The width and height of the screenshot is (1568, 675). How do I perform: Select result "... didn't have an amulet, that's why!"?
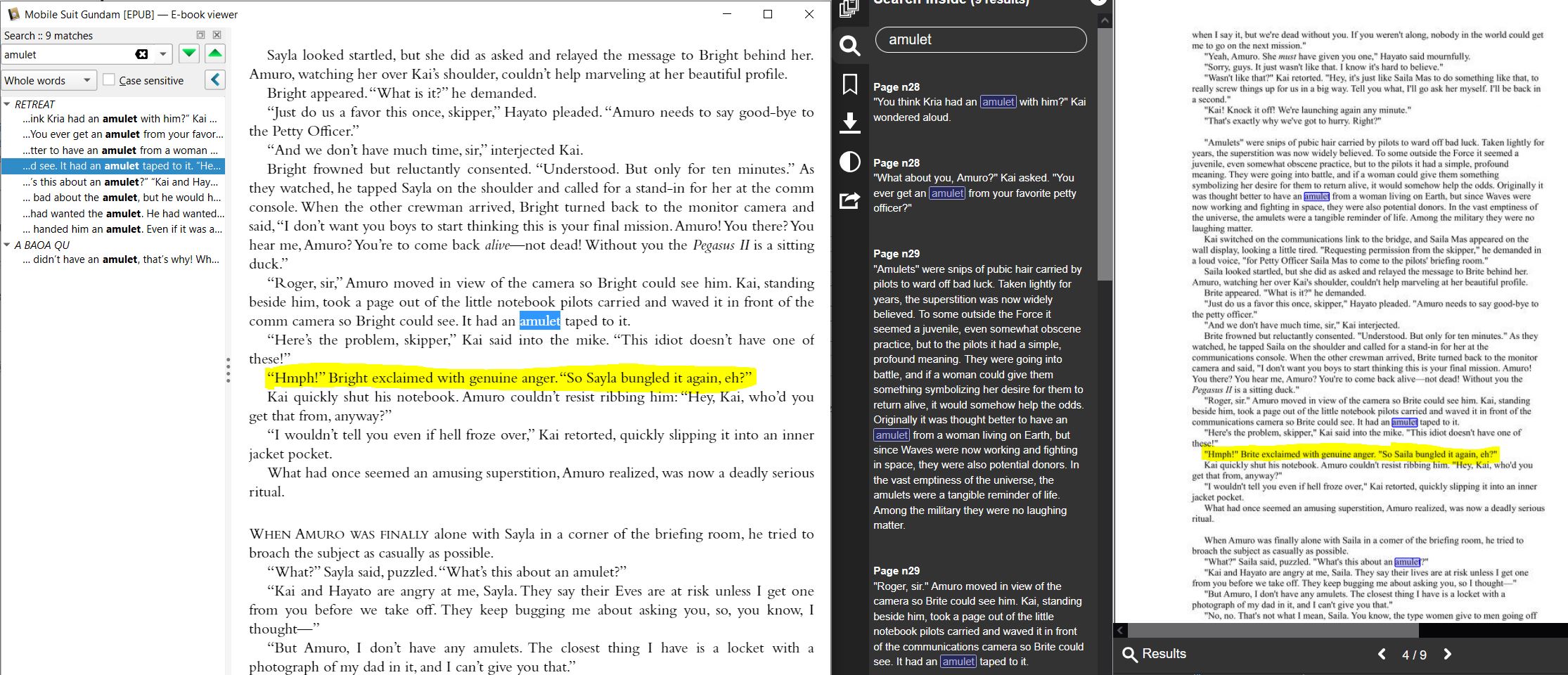[x=121, y=259]
